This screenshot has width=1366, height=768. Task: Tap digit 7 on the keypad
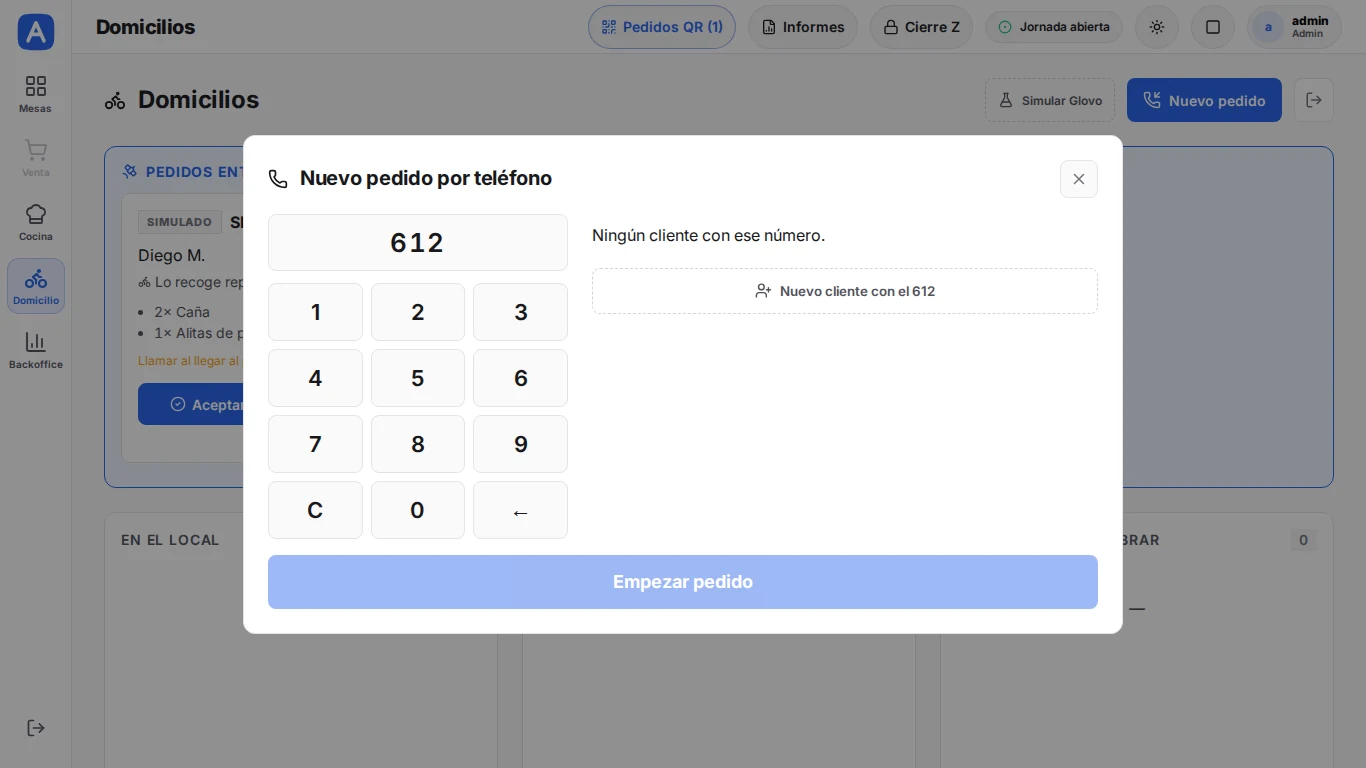(315, 444)
